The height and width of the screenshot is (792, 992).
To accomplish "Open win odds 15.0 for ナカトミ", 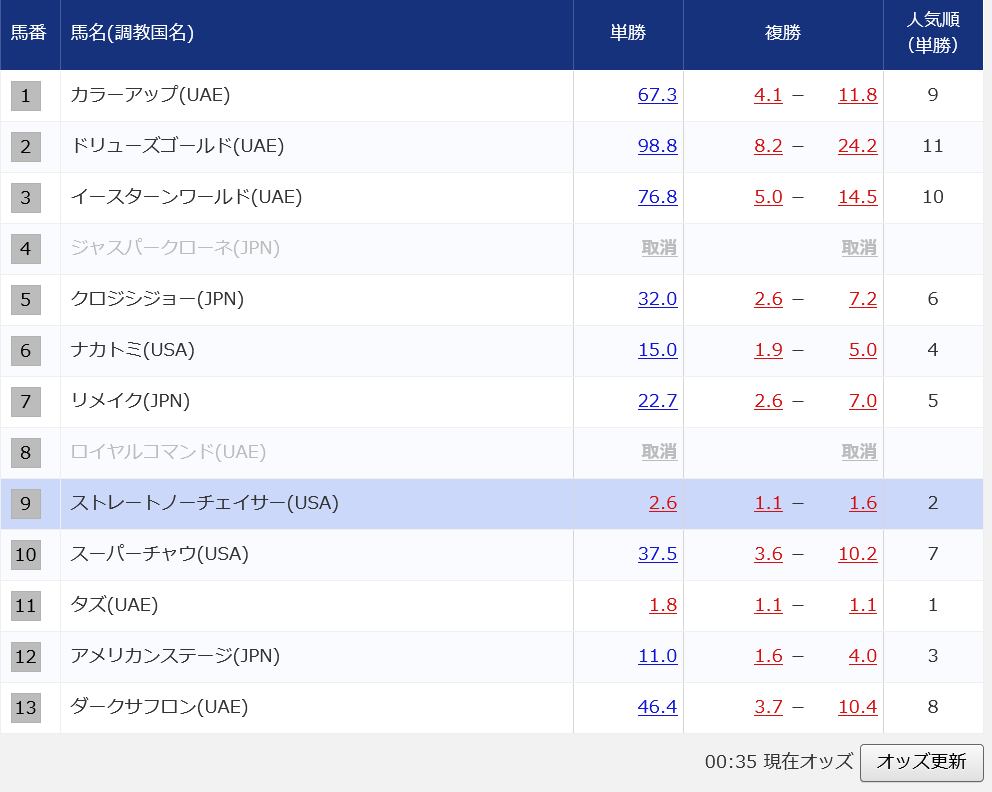I will click(657, 351).
